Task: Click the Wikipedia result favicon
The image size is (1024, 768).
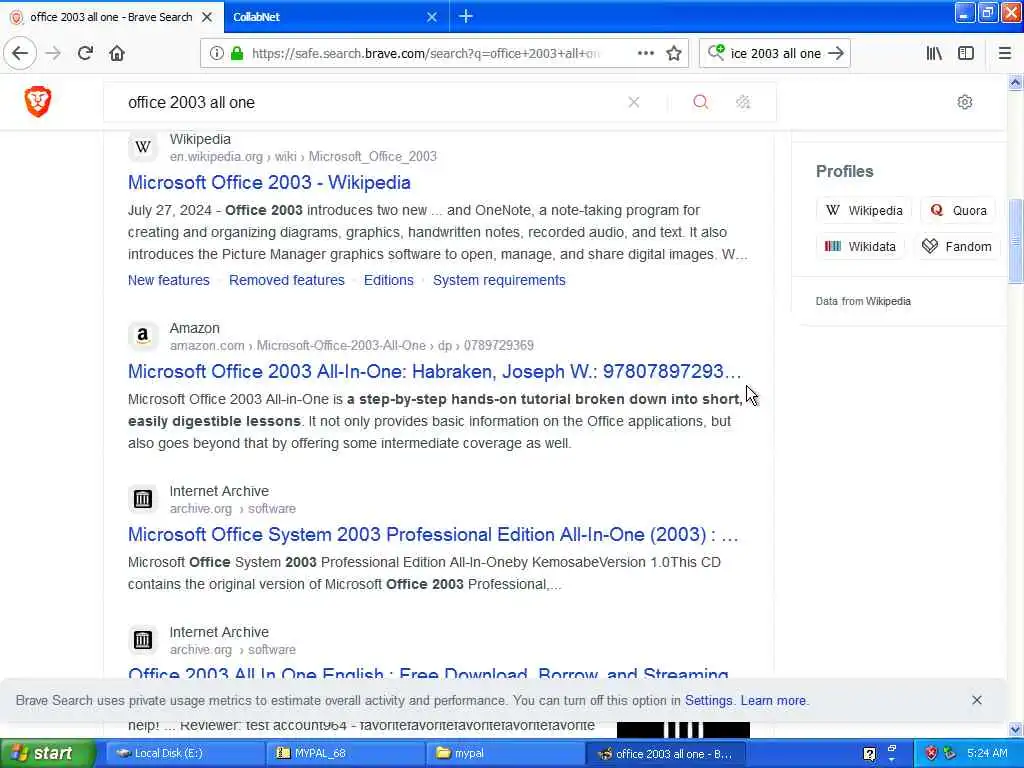Action: coord(143,147)
